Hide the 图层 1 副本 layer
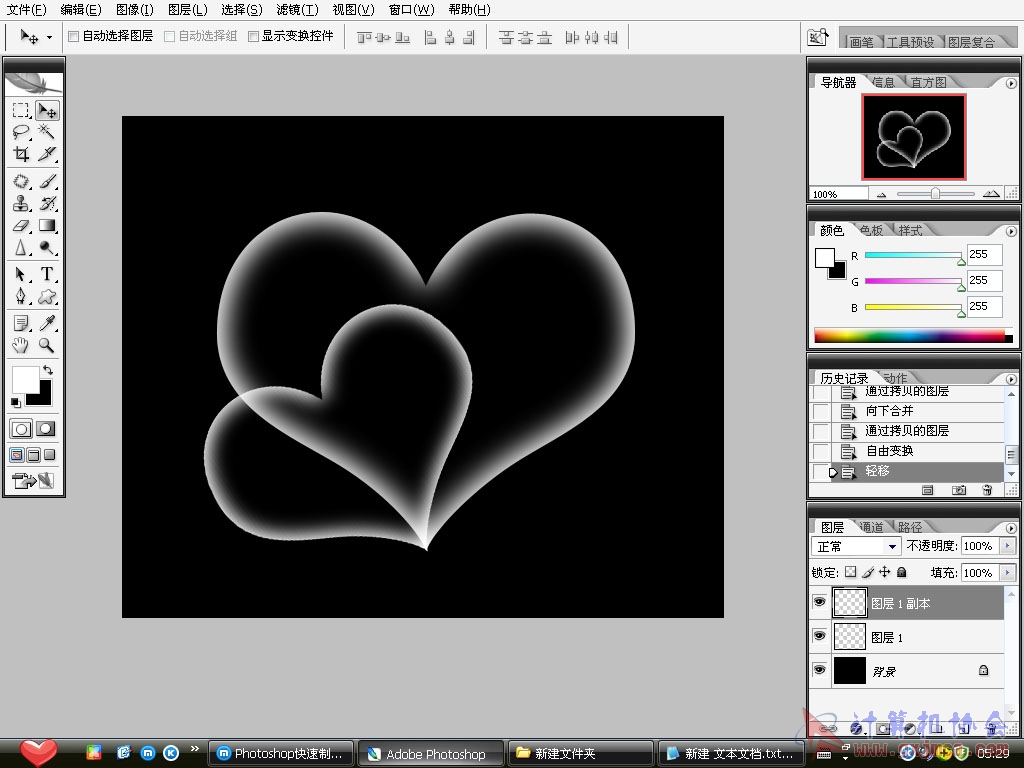This screenshot has height=768, width=1024. pyautogui.click(x=820, y=602)
